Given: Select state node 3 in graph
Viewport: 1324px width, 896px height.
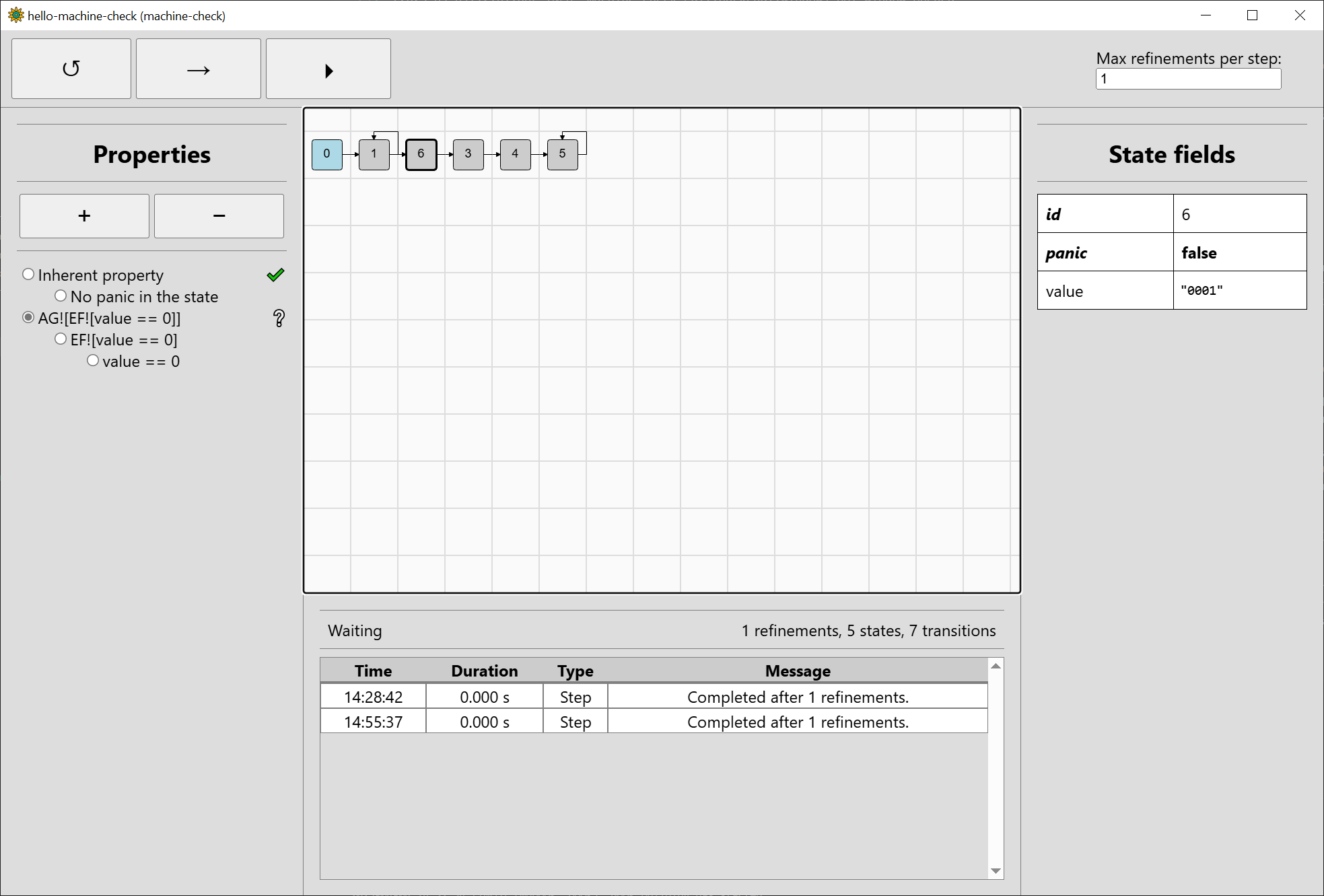Looking at the screenshot, I should click(x=468, y=154).
